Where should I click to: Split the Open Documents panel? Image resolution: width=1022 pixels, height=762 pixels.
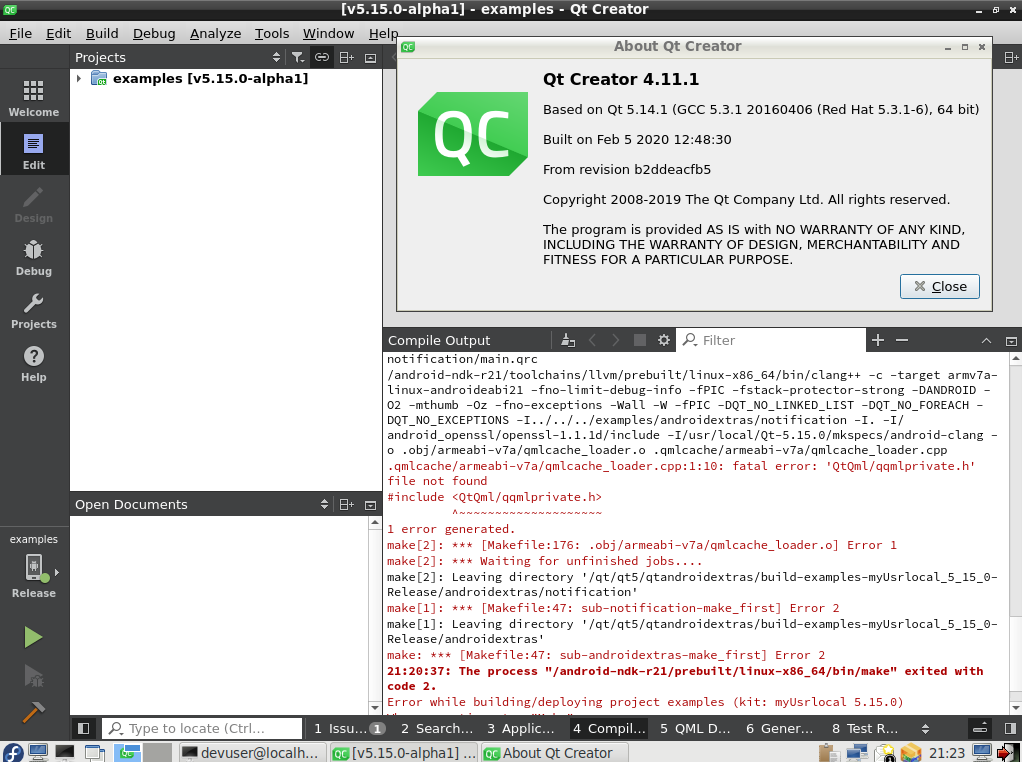(347, 505)
